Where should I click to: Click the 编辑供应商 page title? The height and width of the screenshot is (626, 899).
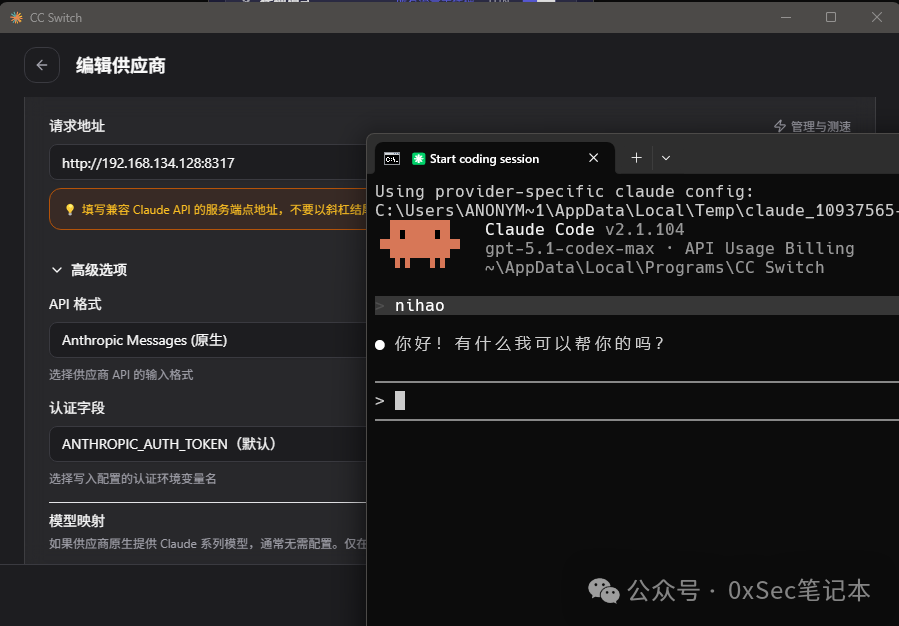121,66
